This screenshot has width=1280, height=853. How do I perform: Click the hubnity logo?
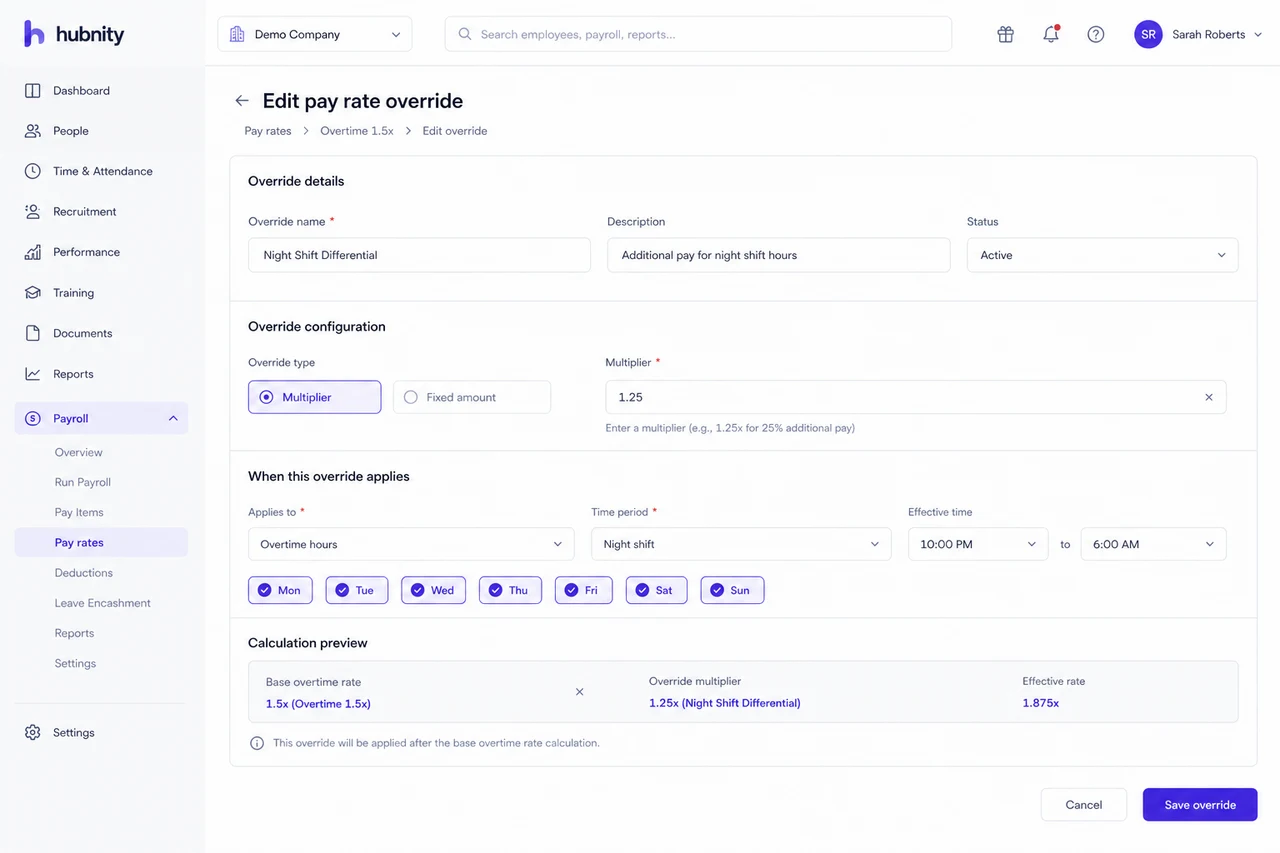coord(74,34)
